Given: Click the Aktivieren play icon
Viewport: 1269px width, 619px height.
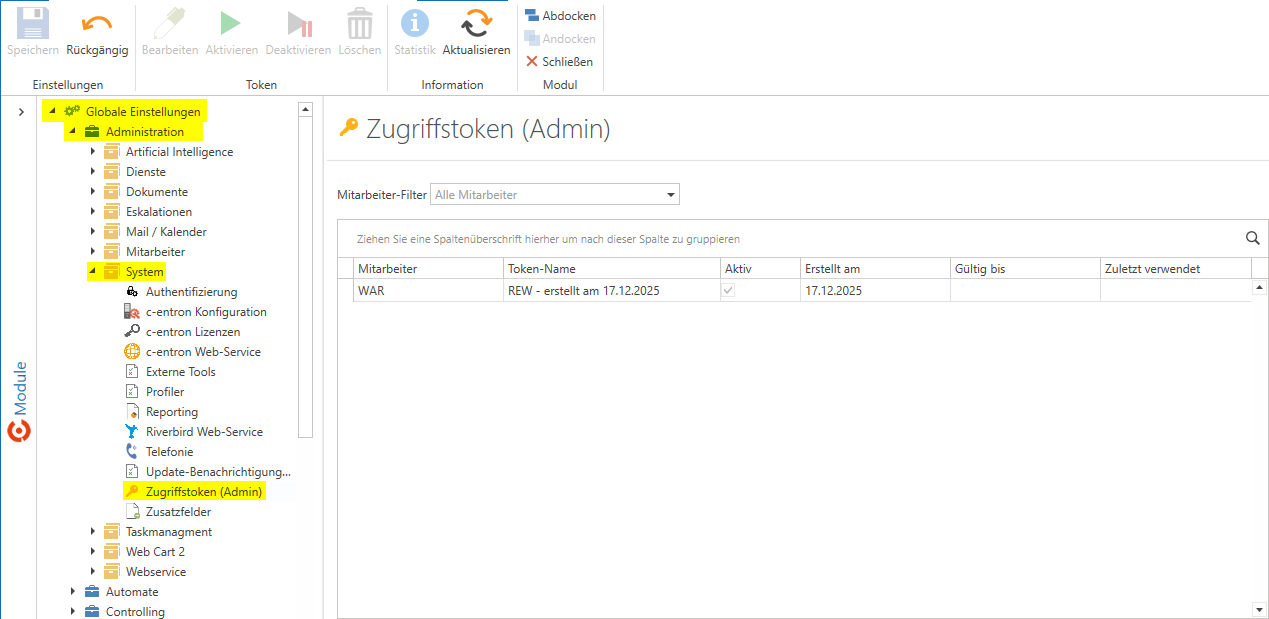Looking at the screenshot, I should (231, 22).
